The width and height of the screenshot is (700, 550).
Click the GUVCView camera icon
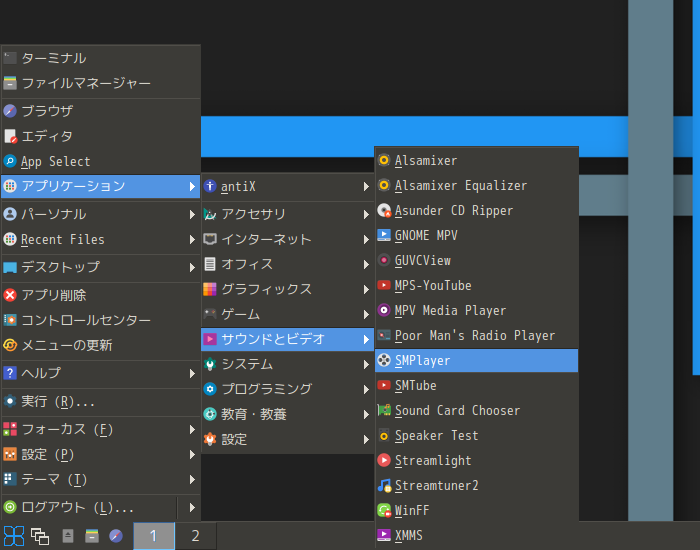coord(384,260)
